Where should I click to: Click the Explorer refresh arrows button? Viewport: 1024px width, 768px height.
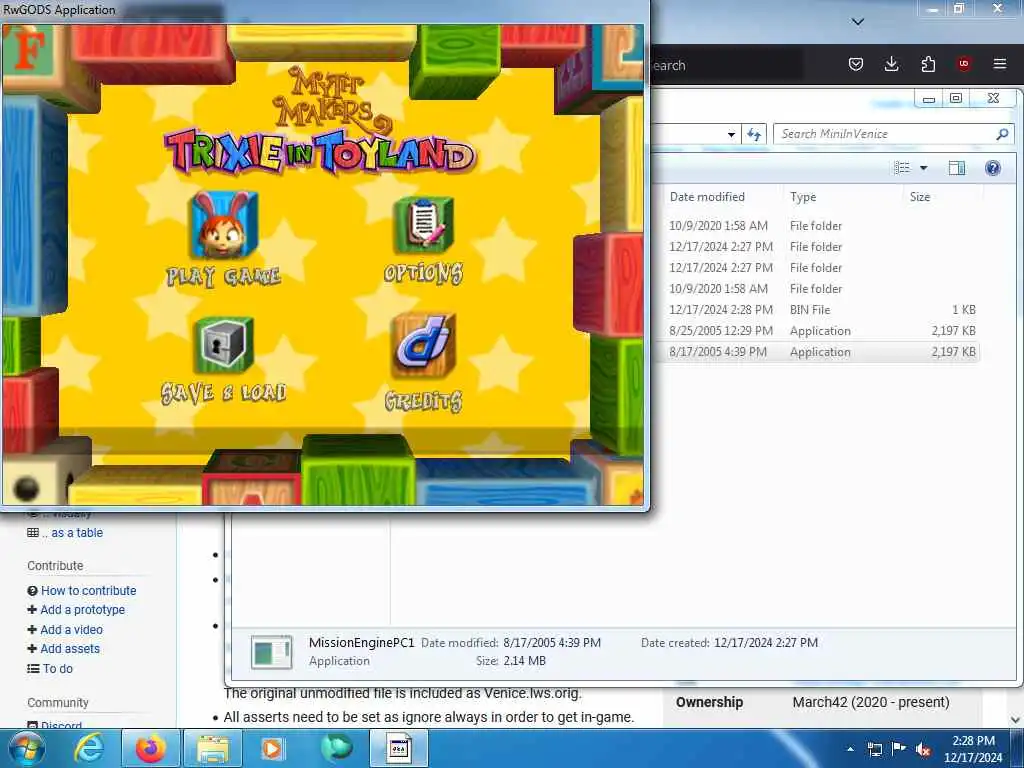754,134
